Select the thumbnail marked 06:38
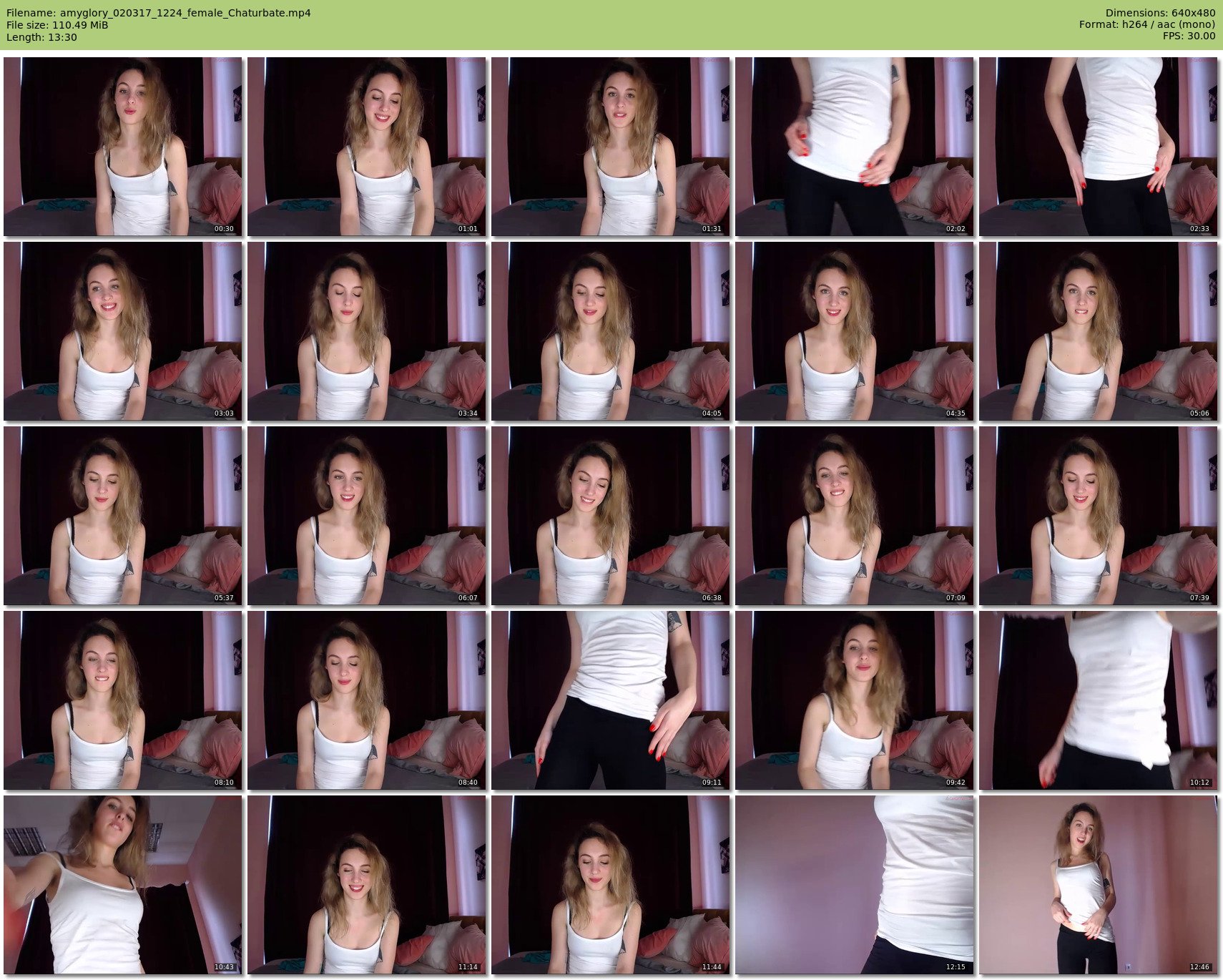The width and height of the screenshot is (1223, 980). [x=611, y=516]
